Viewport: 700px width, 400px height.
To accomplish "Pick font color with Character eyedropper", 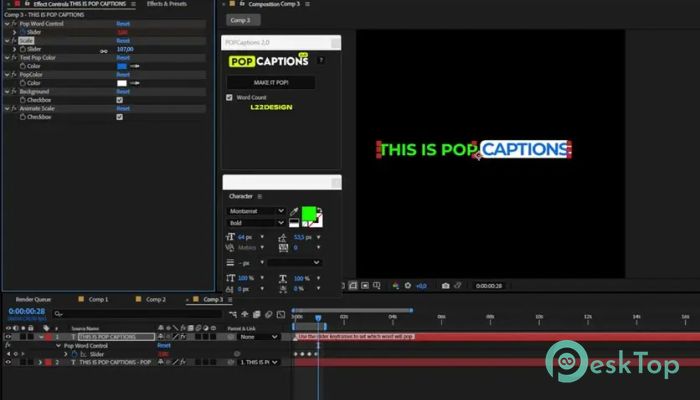I will (294, 212).
